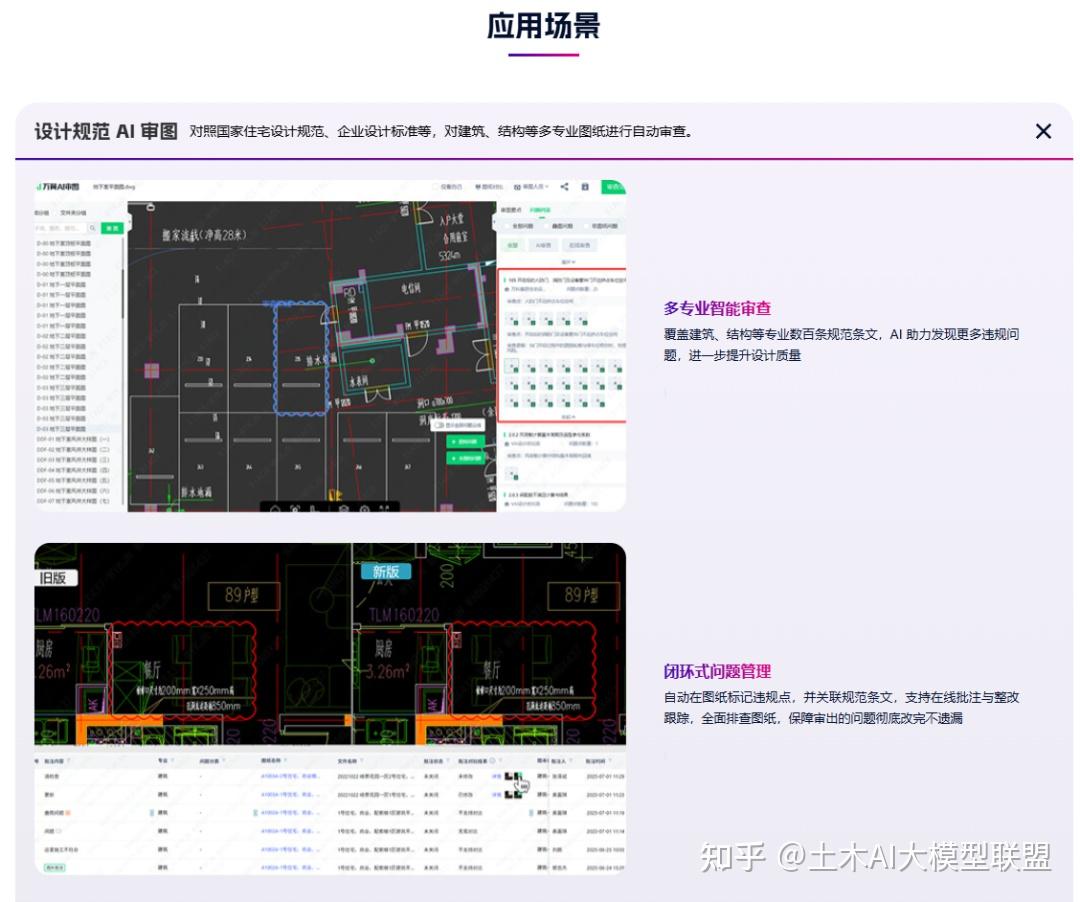Screen dimensions: 1080x902
Task: Open the 旧版 新版 drawing comparison image
Action: 331,709
